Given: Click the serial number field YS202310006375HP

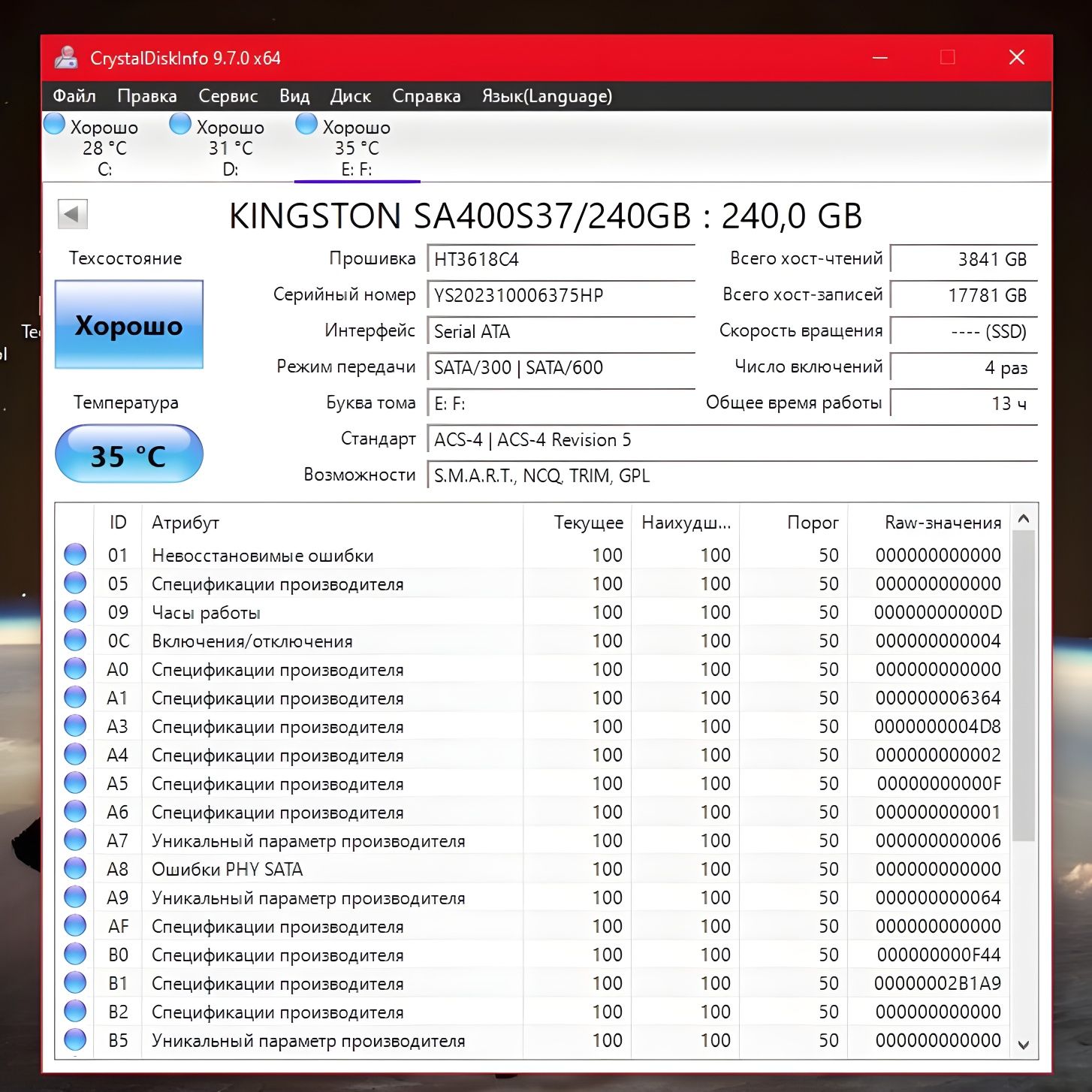Looking at the screenshot, I should pyautogui.click(x=560, y=296).
